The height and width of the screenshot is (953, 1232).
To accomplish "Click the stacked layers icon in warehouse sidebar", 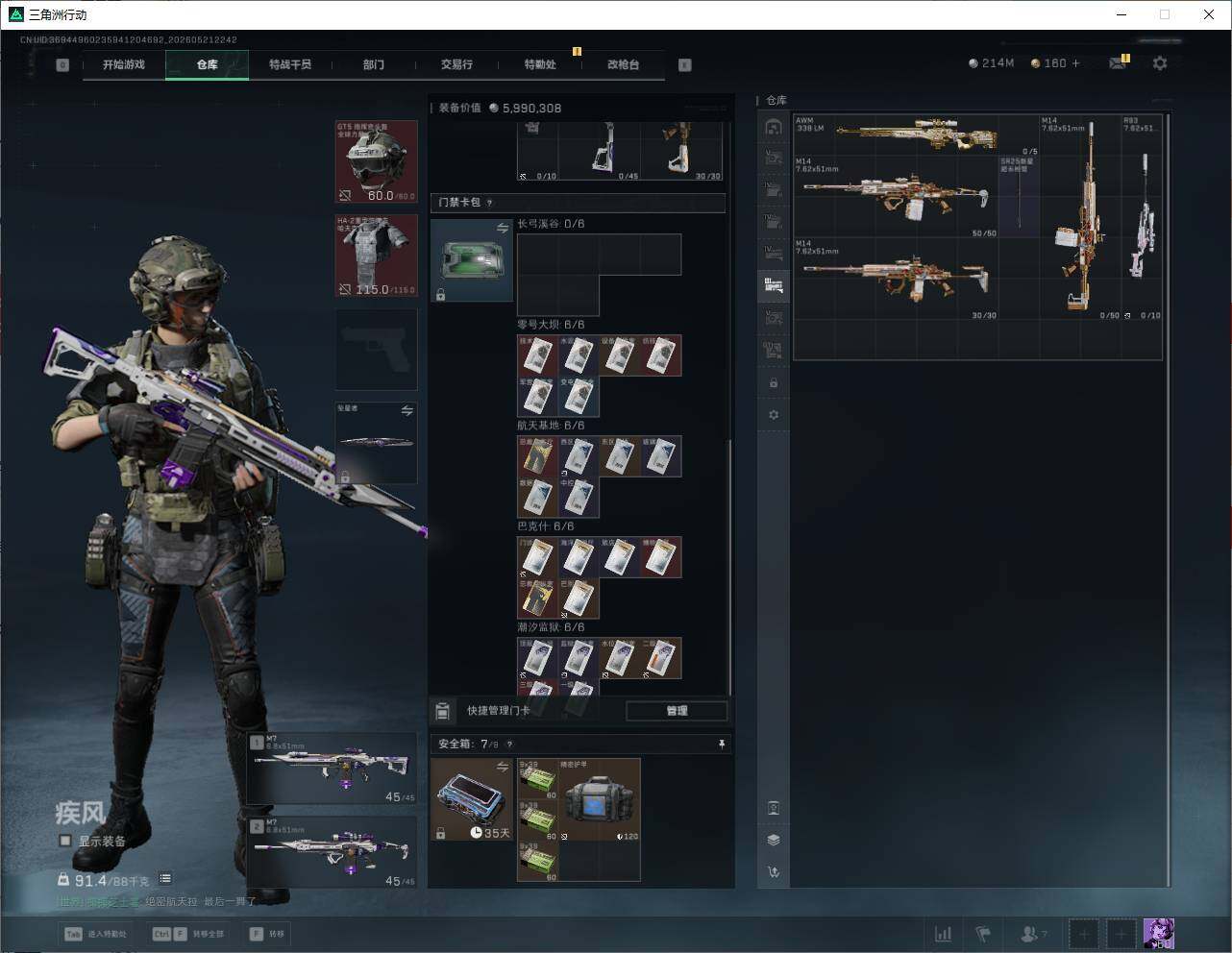I will coord(774,840).
